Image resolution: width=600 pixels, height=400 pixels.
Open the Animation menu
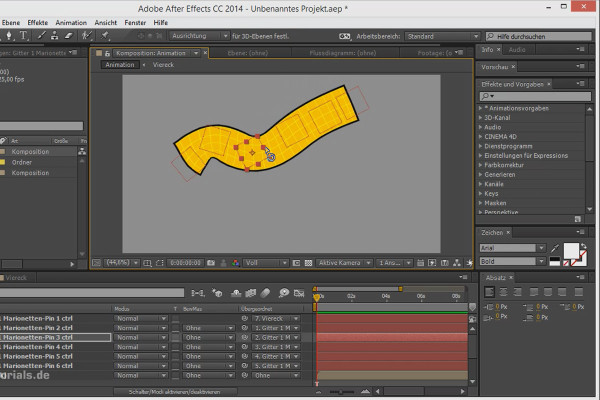[71, 23]
